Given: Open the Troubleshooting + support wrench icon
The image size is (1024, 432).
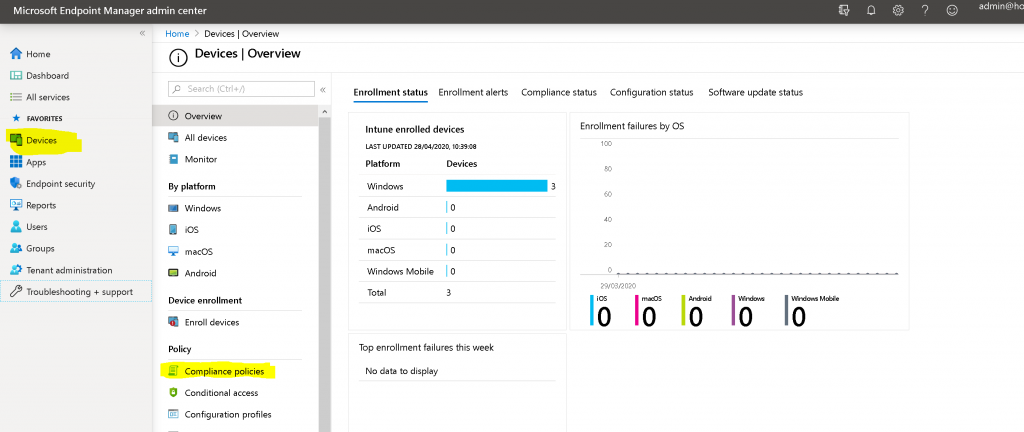Looking at the screenshot, I should 16,292.
